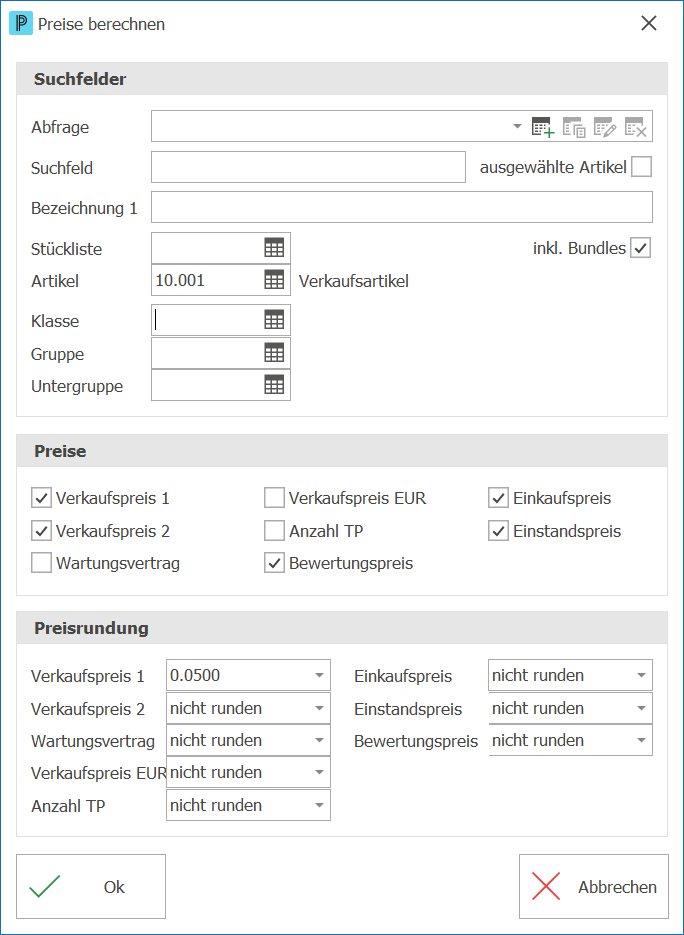
Task: Enable the ausgewählte Artikel checkbox
Action: 642,167
